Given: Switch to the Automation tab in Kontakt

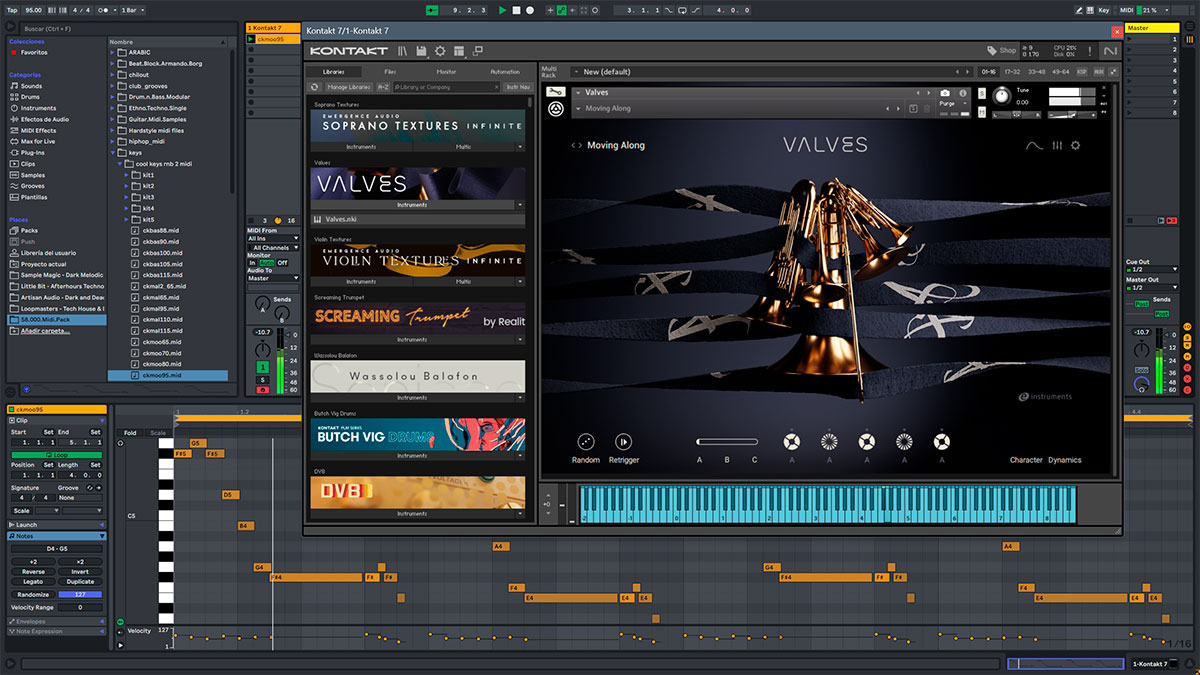Looking at the screenshot, I should click(505, 72).
